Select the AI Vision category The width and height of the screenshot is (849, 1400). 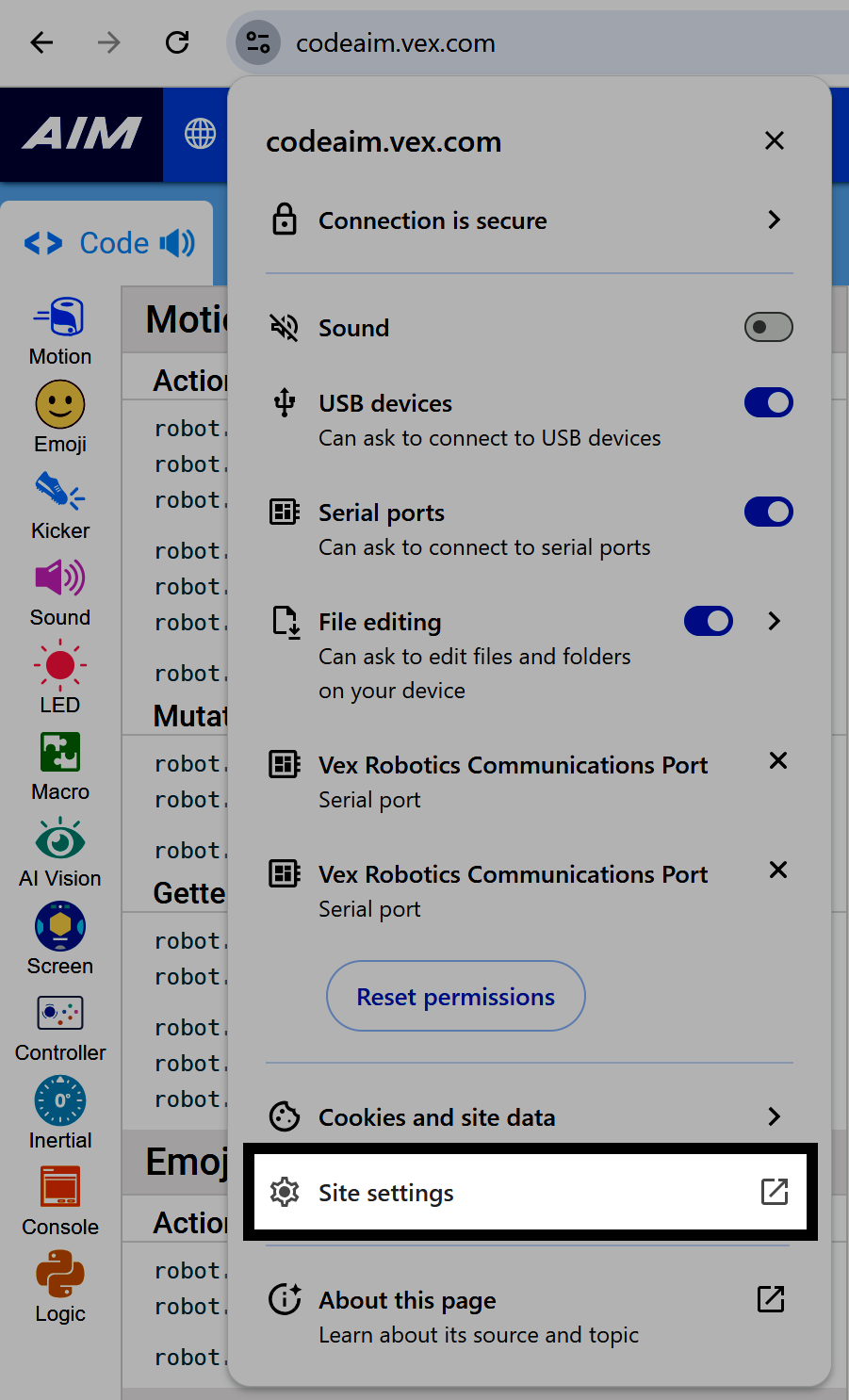click(x=59, y=853)
